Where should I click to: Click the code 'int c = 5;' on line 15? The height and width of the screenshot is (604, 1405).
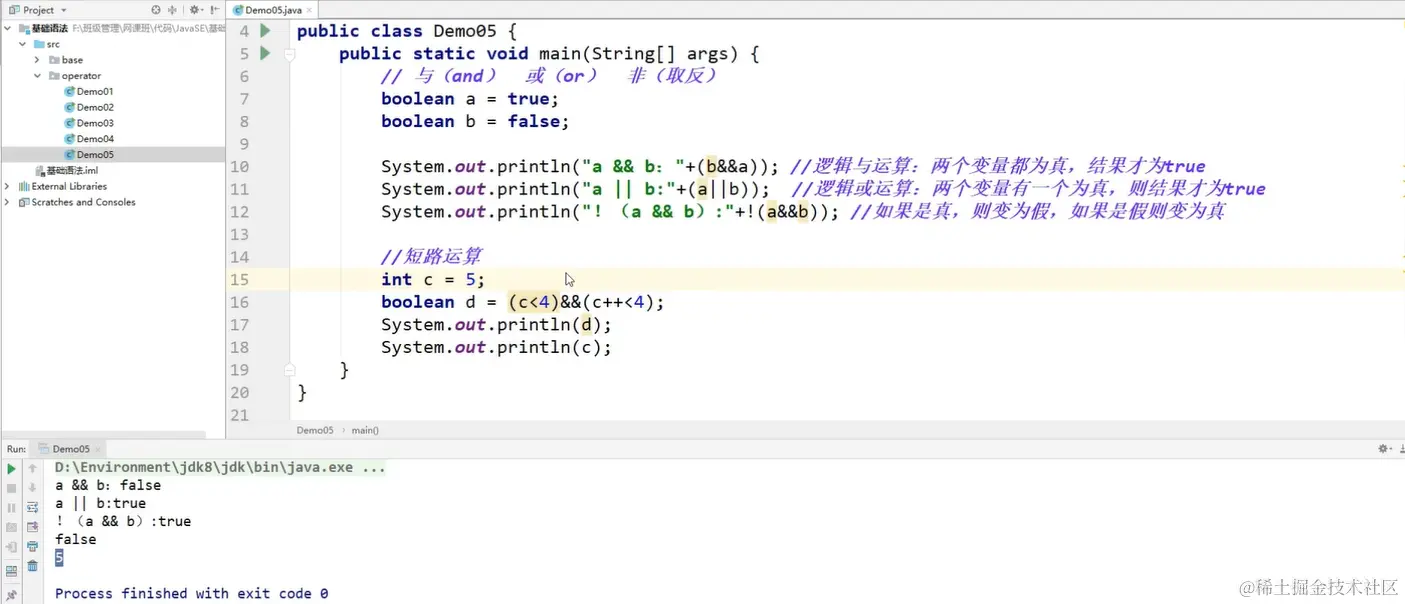[432, 280]
